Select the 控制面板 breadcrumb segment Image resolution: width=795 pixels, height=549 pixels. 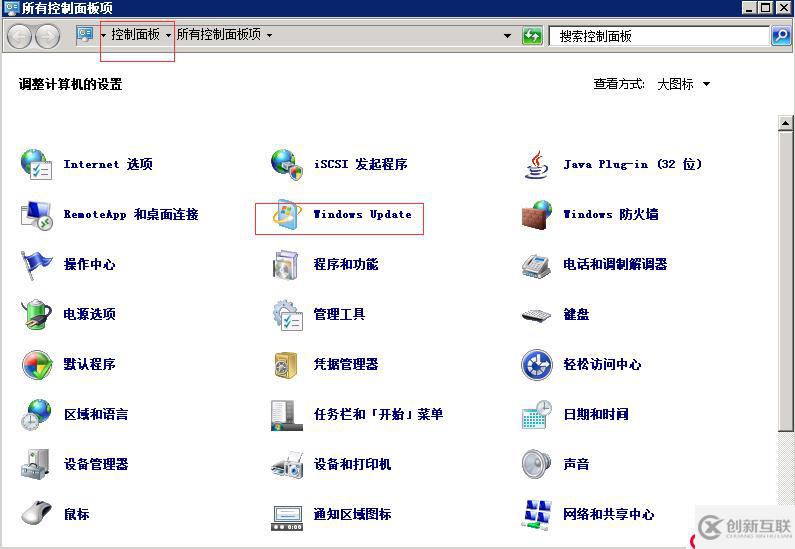click(x=135, y=34)
